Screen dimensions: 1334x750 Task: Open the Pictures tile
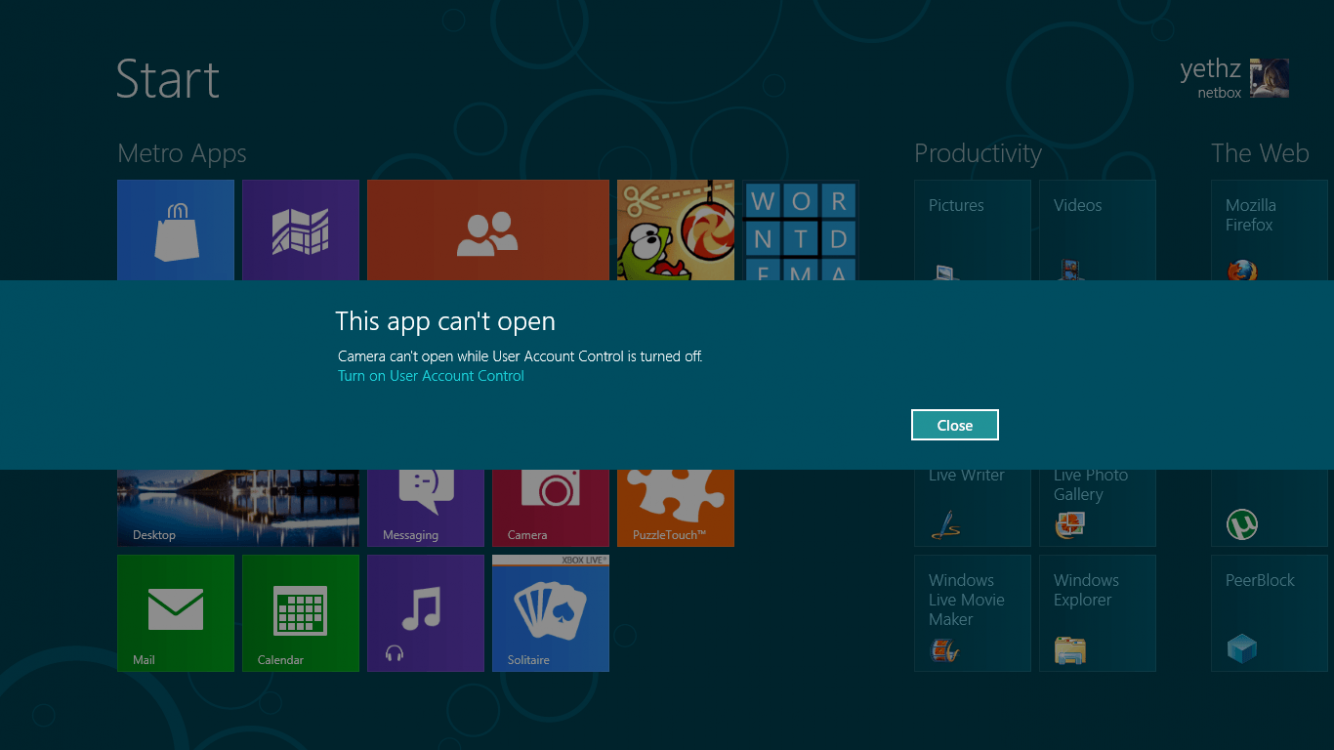[972, 230]
